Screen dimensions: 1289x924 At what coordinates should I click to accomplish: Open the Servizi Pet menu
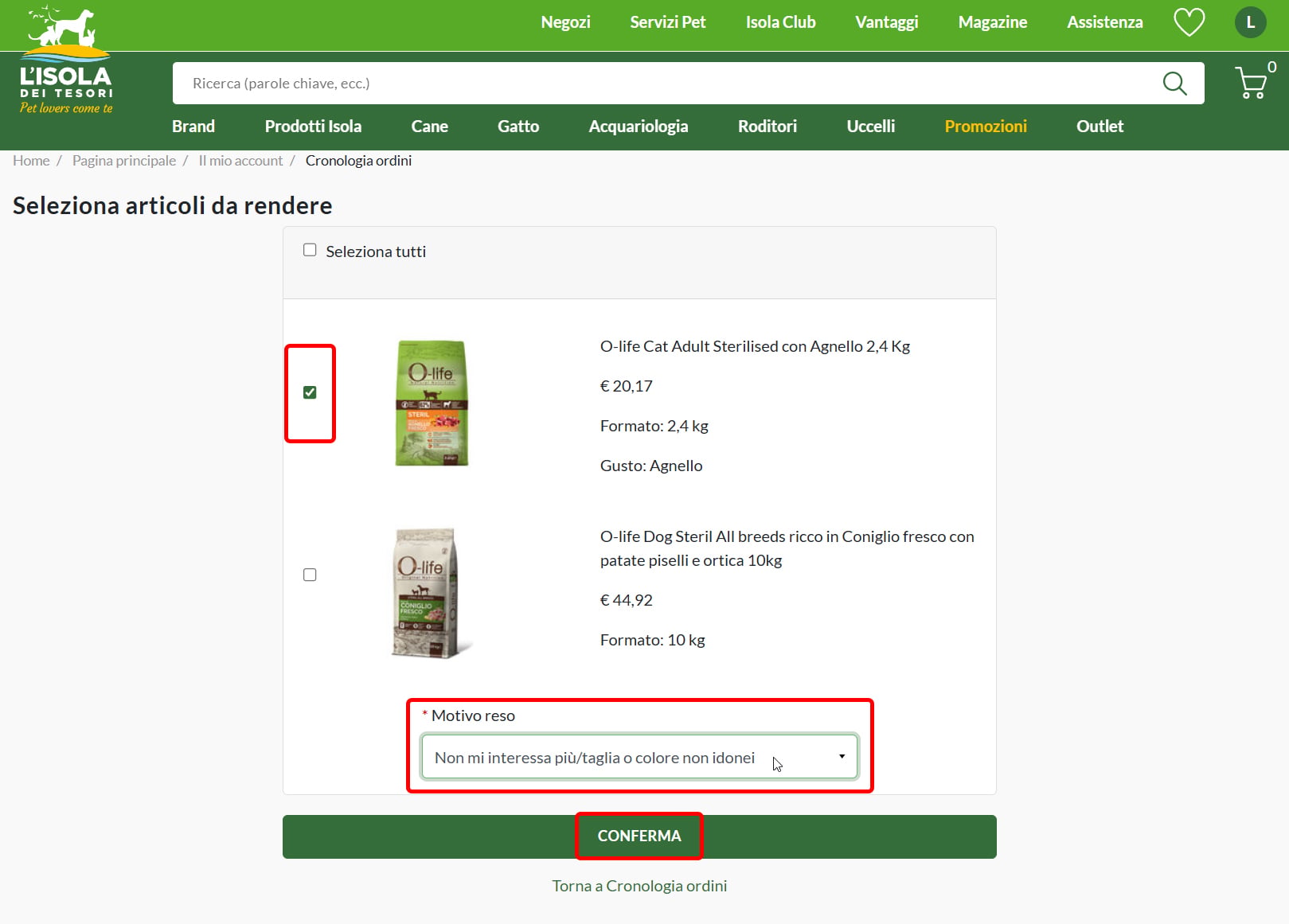click(668, 22)
